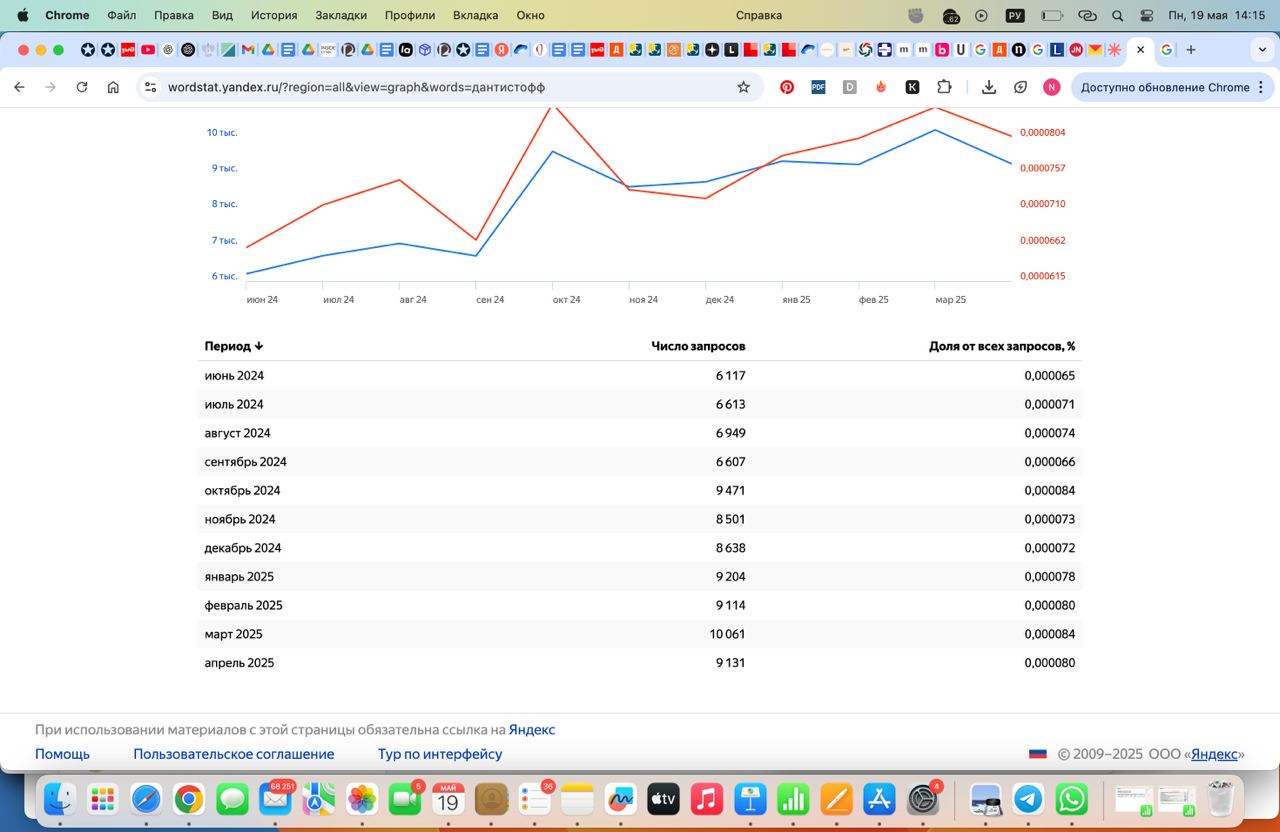Select the август 2024 period cell

click(237, 433)
